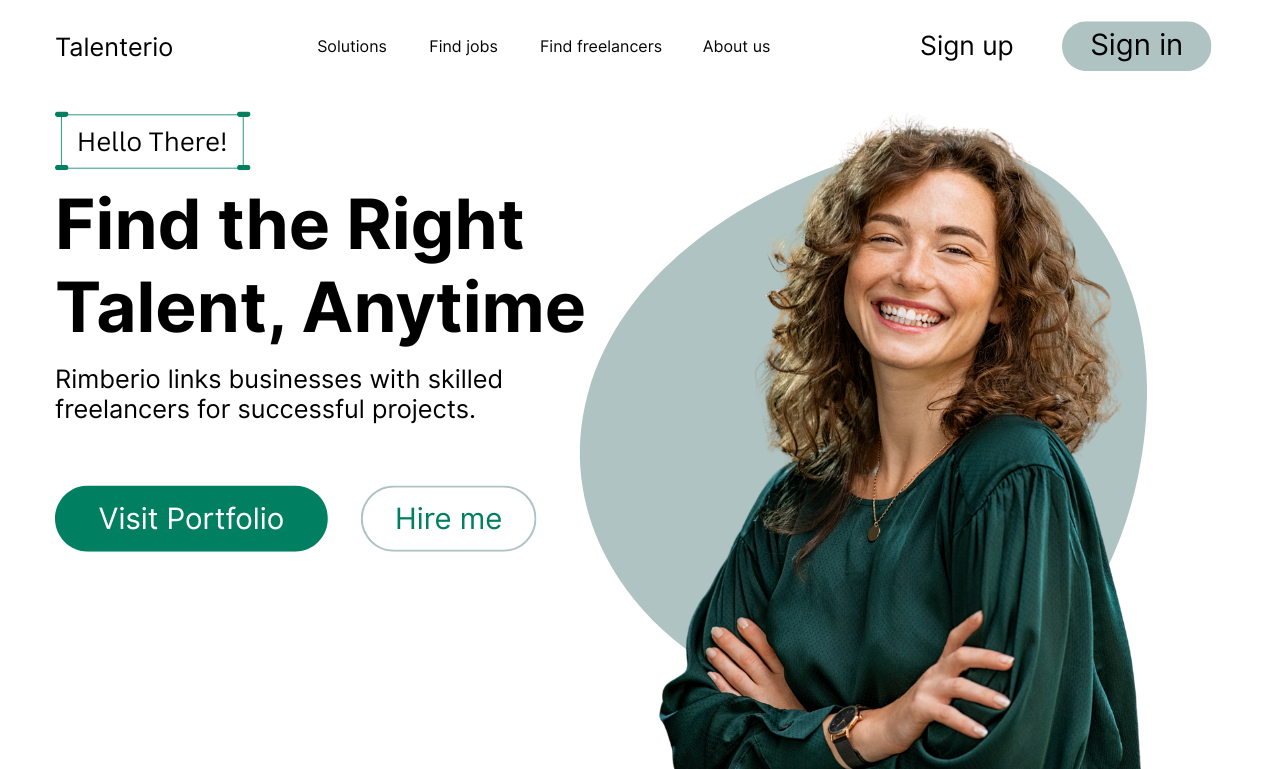
Task: Click the Hire me button
Action: [x=448, y=518]
